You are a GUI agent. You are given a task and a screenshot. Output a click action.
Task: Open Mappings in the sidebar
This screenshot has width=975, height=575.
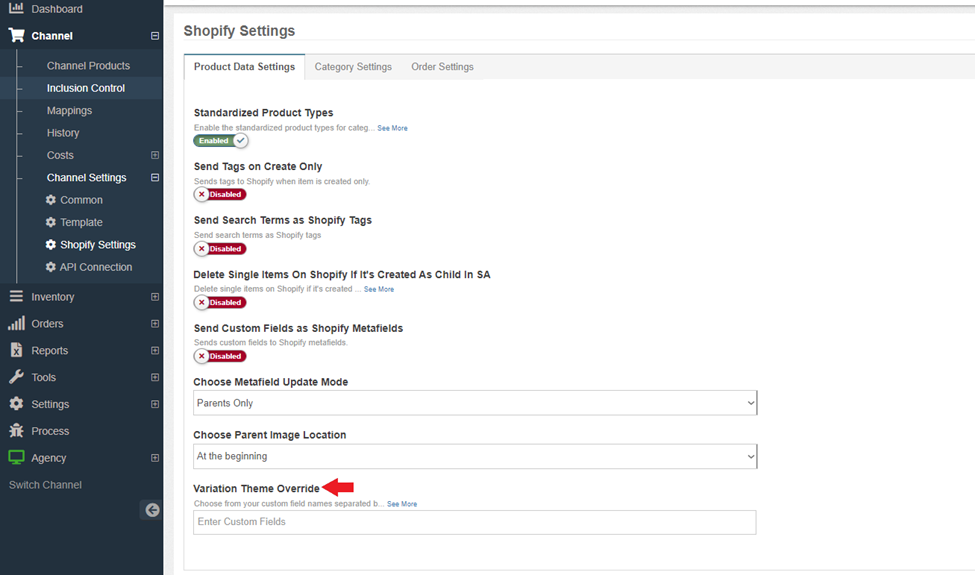(x=69, y=110)
